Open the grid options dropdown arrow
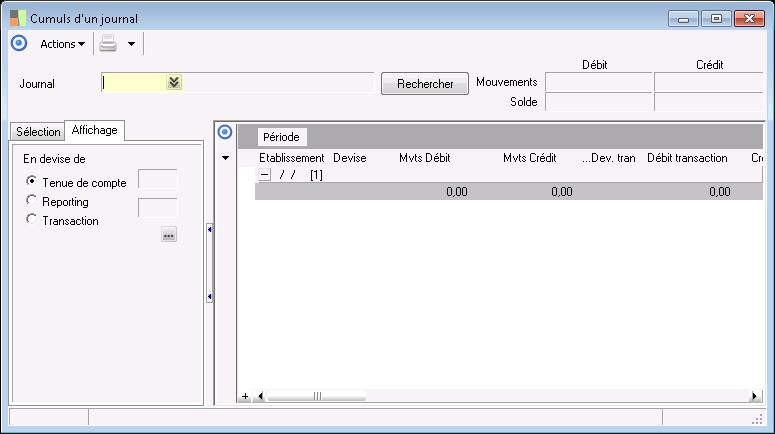 [x=225, y=158]
